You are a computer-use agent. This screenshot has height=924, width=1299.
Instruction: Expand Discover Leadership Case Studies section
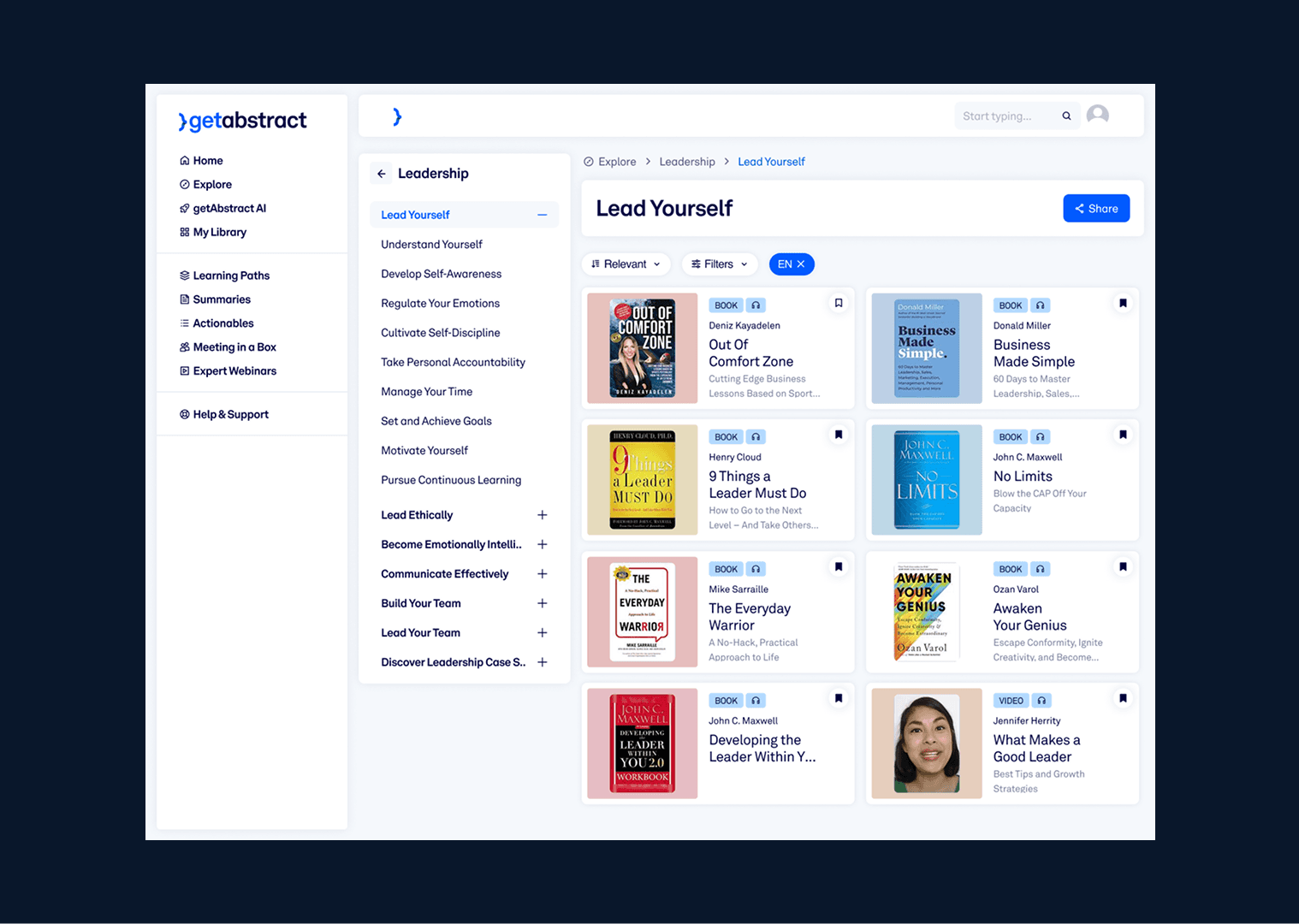[x=542, y=662]
